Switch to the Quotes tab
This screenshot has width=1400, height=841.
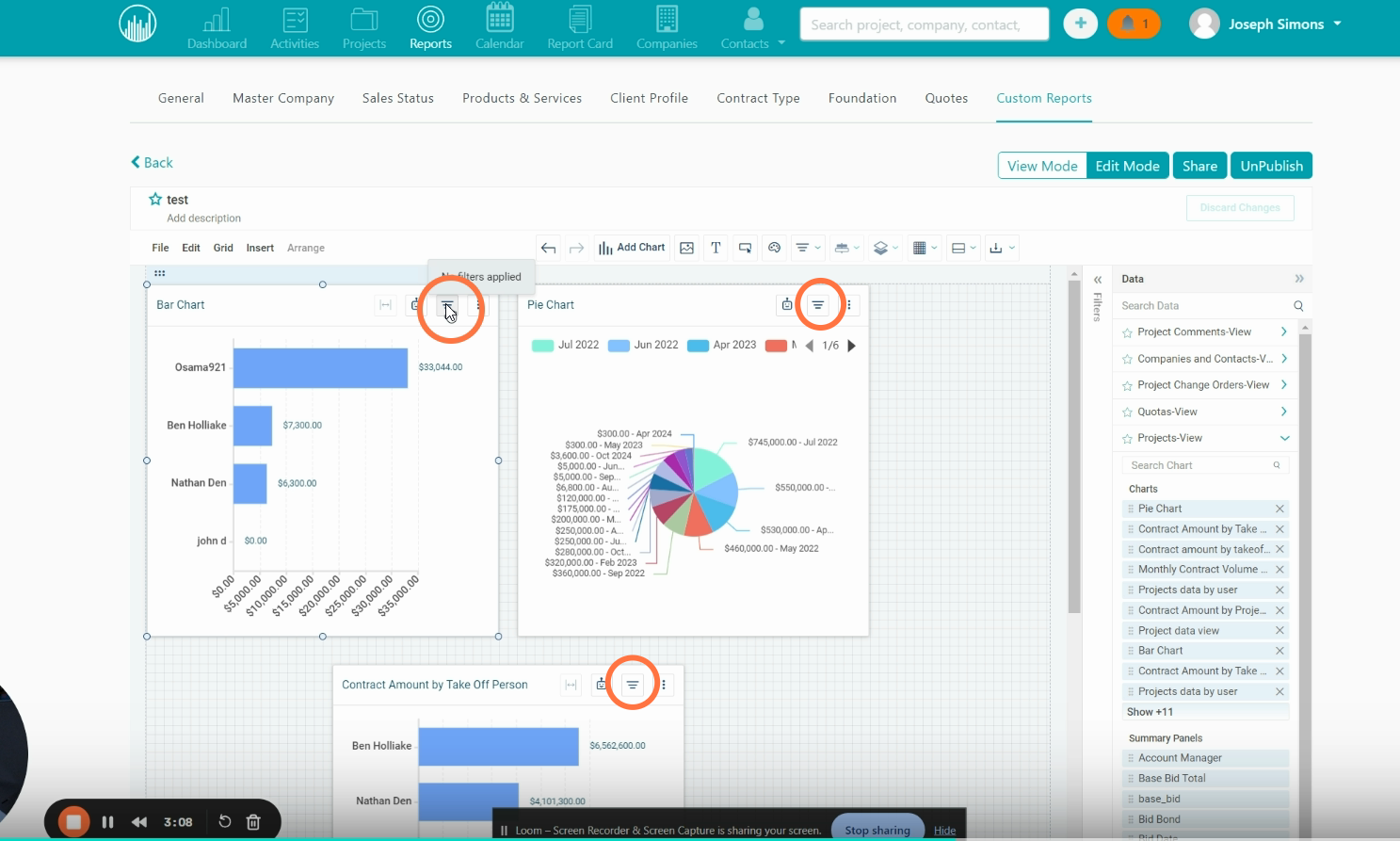coord(946,98)
